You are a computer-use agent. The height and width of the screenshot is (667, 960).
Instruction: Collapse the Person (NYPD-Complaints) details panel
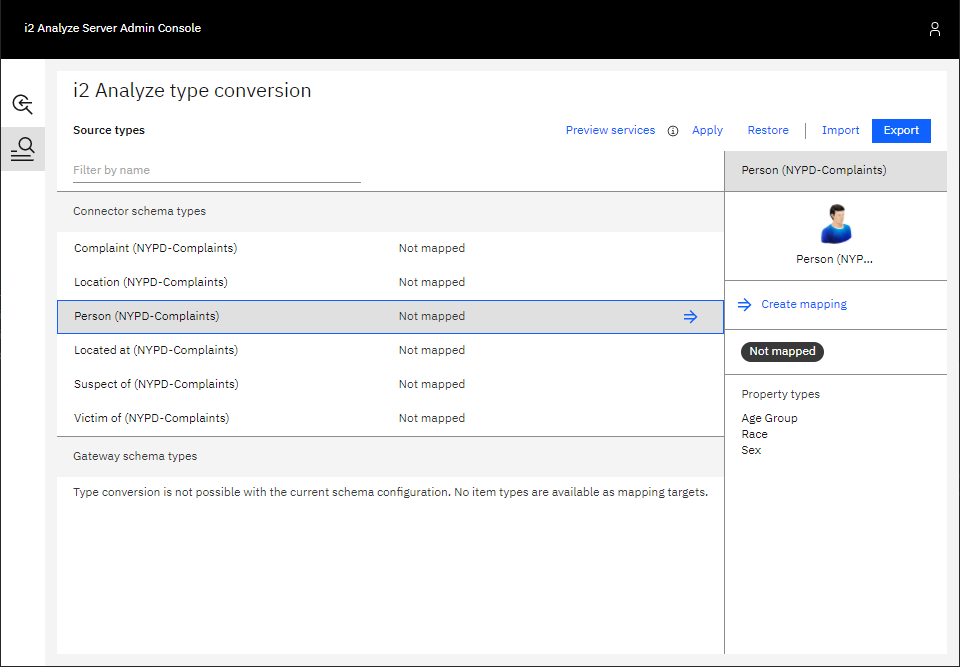coord(836,171)
